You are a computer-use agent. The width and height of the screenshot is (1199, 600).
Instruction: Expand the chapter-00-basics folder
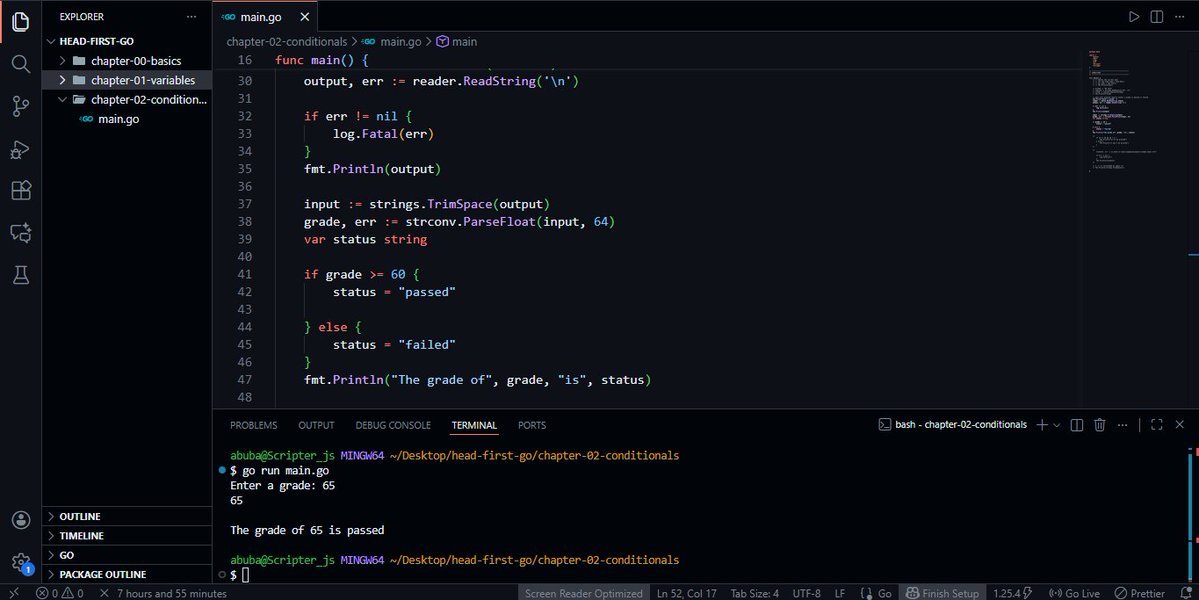pyautogui.click(x=127, y=60)
